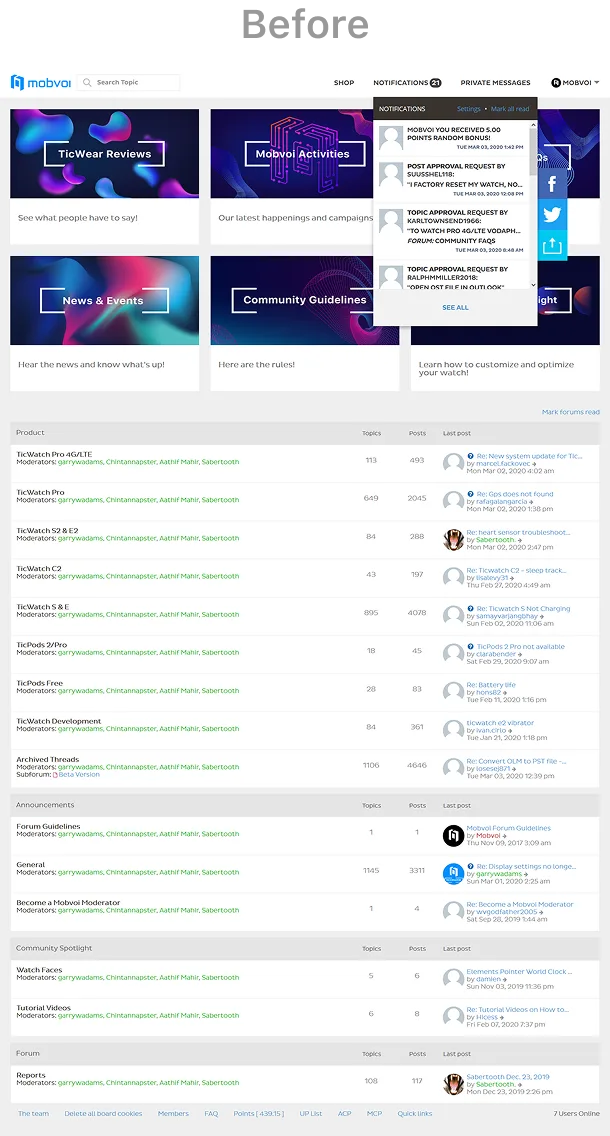
Task: Click Beta Version subforum page icon
Action: 55,774
